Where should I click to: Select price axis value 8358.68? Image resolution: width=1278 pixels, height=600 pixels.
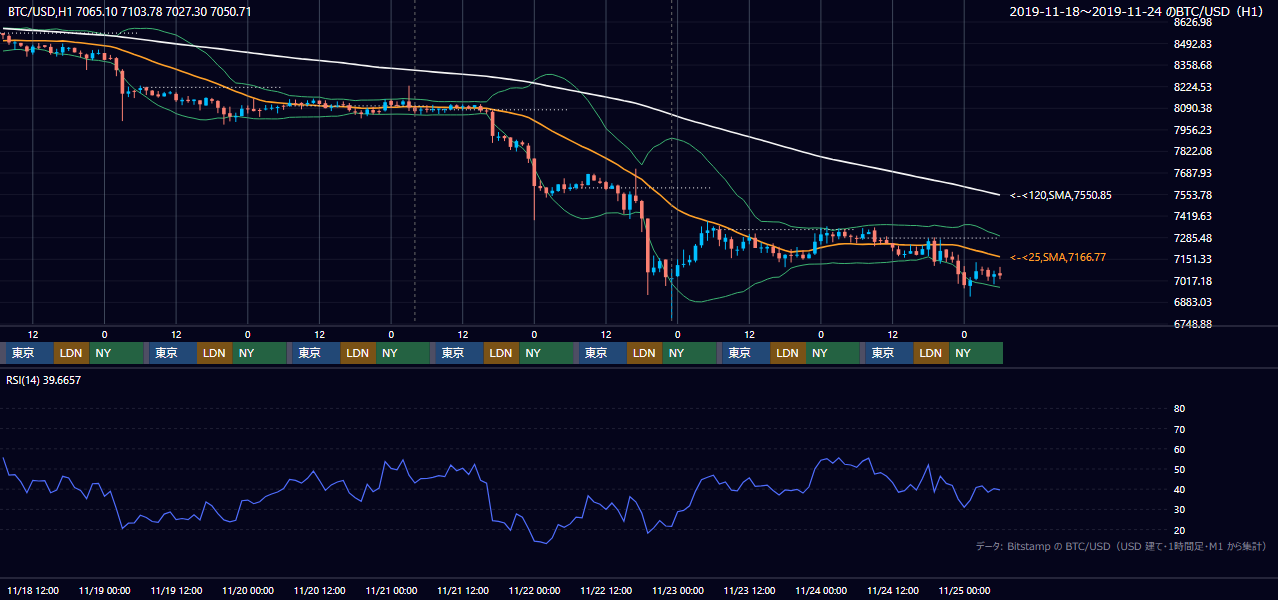1193,65
